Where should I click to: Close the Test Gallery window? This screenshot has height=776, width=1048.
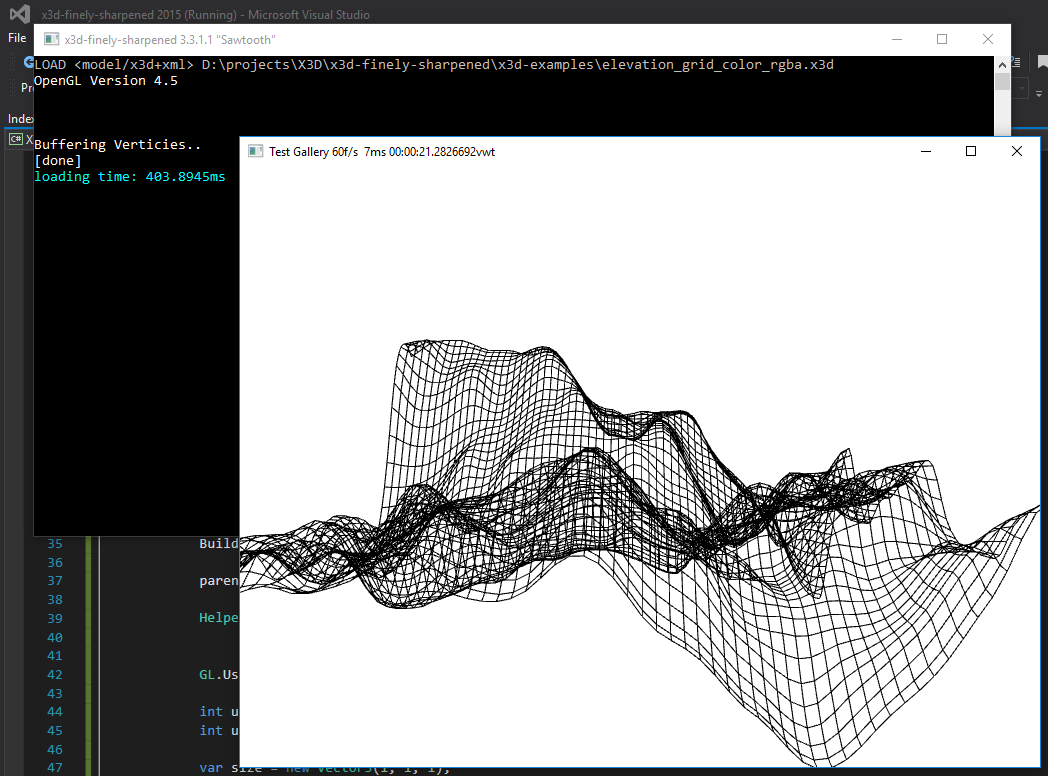pos(1017,151)
